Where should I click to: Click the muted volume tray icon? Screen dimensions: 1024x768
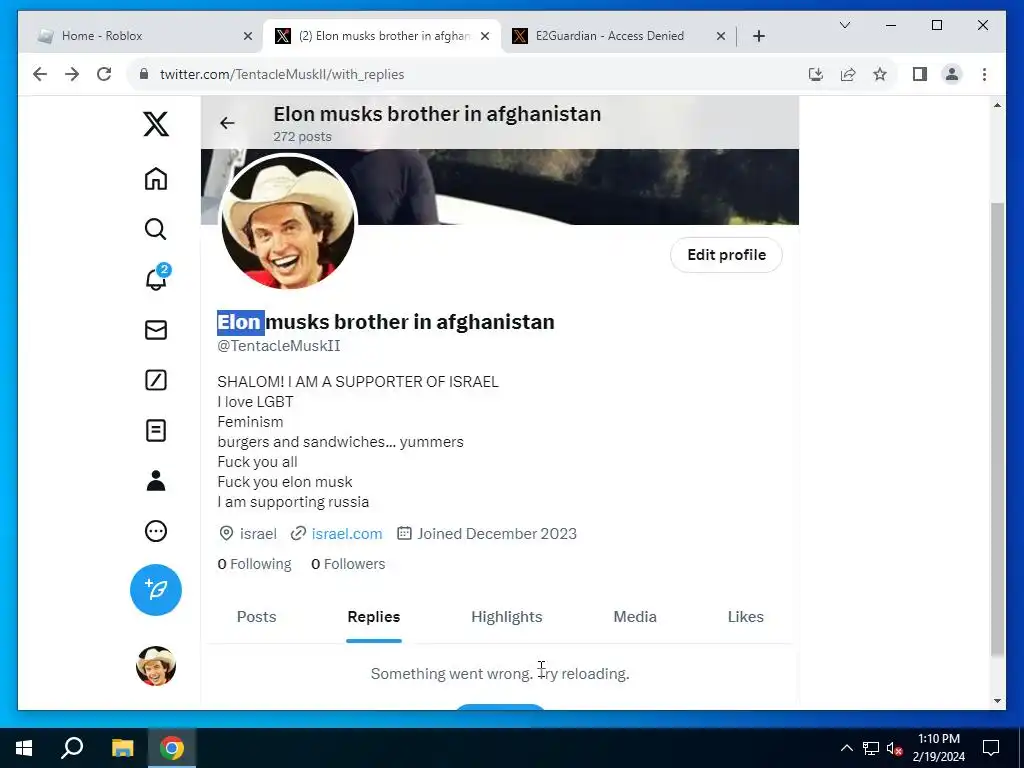tap(895, 748)
